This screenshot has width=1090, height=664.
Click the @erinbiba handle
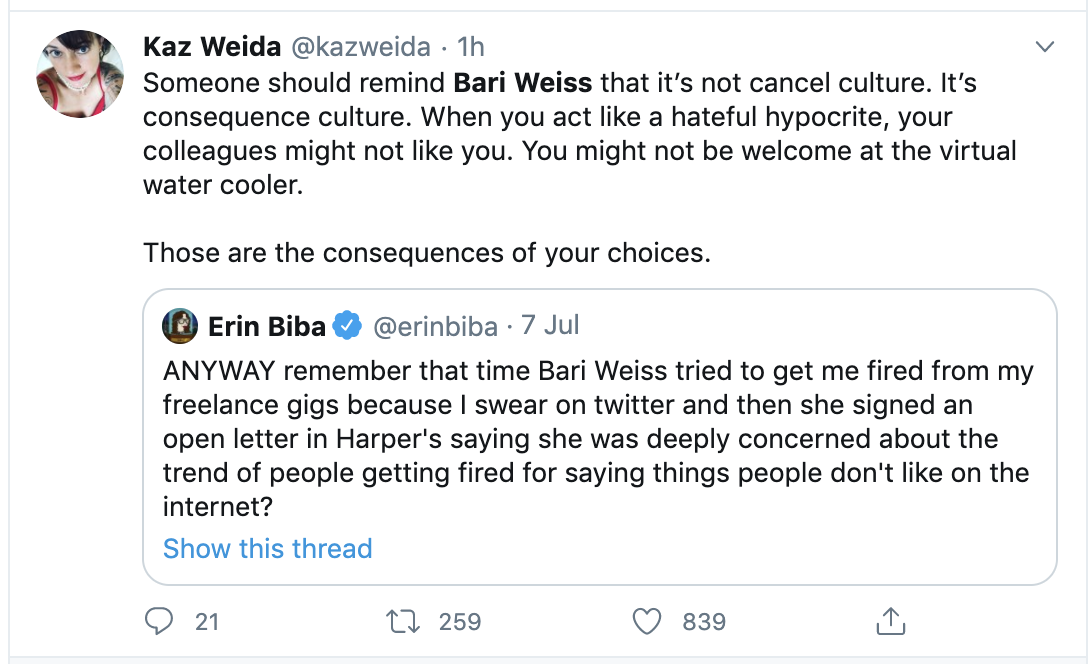point(433,325)
